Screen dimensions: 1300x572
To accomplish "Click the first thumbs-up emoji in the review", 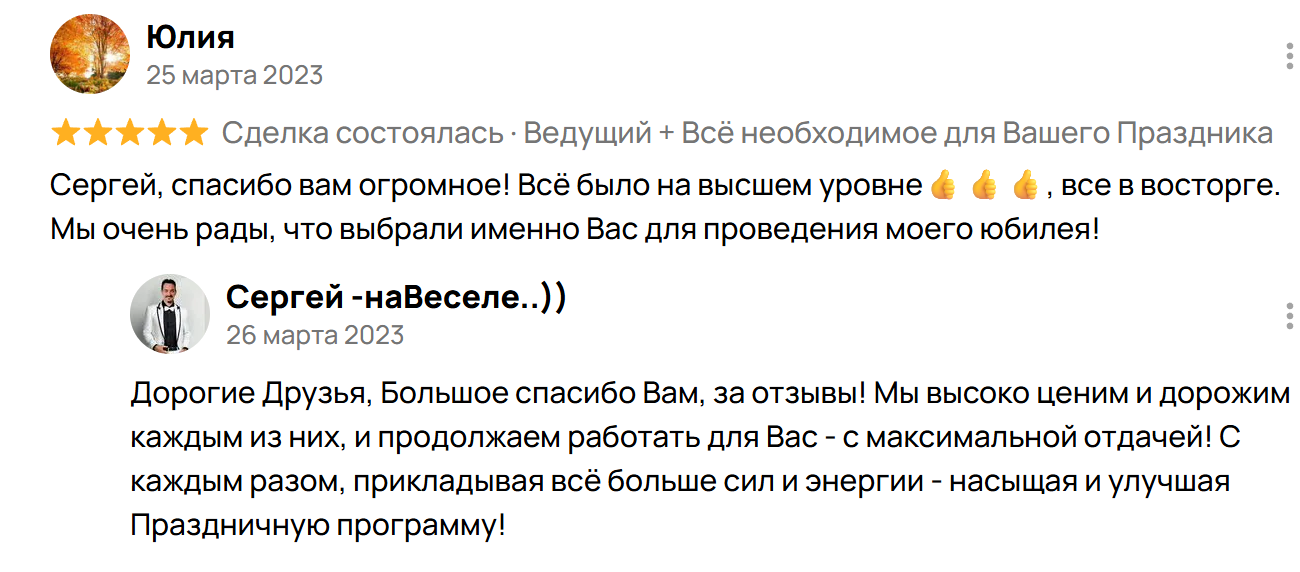I will click(x=943, y=186).
